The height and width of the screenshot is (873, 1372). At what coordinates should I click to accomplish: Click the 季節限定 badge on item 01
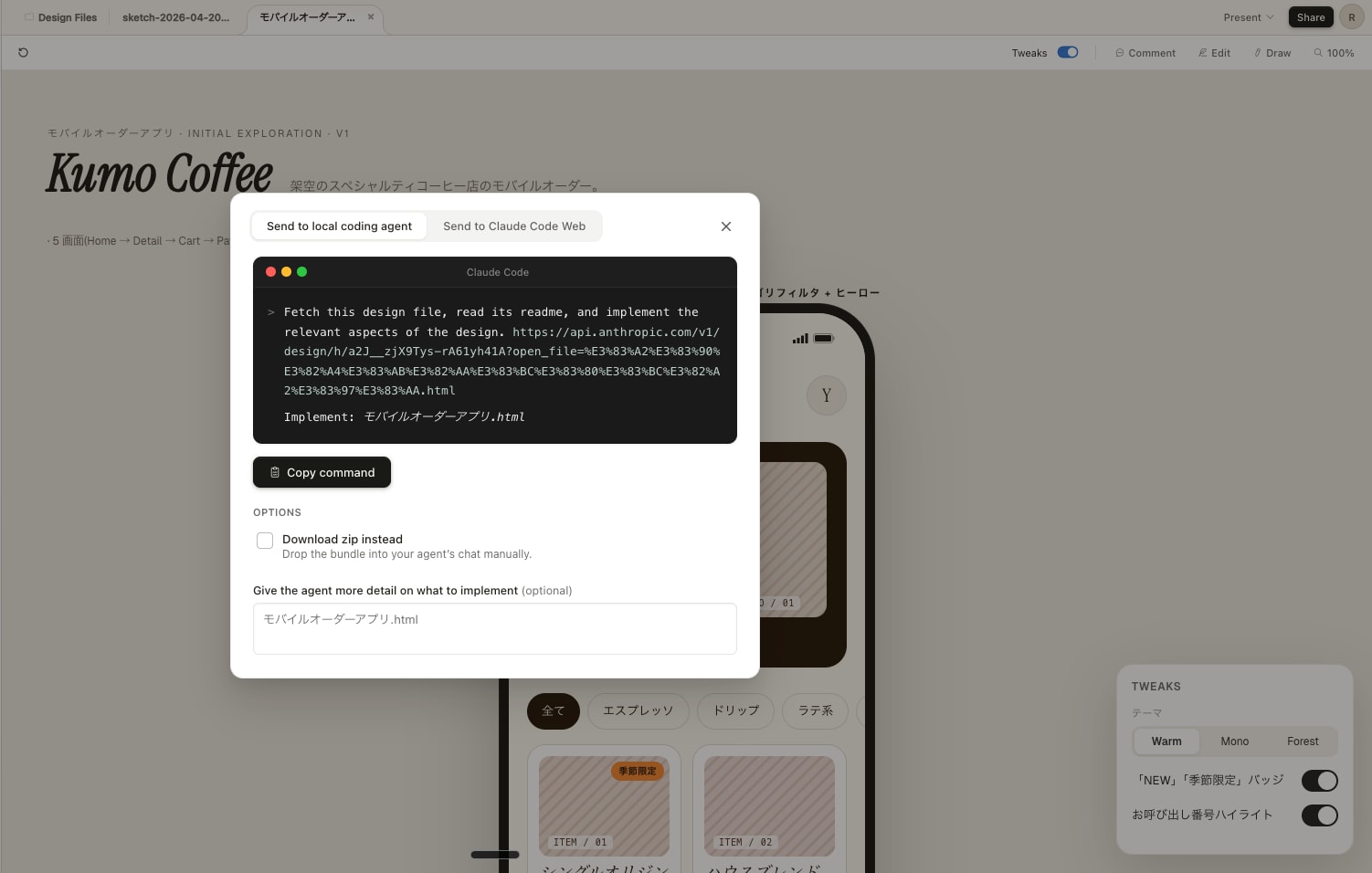[638, 772]
